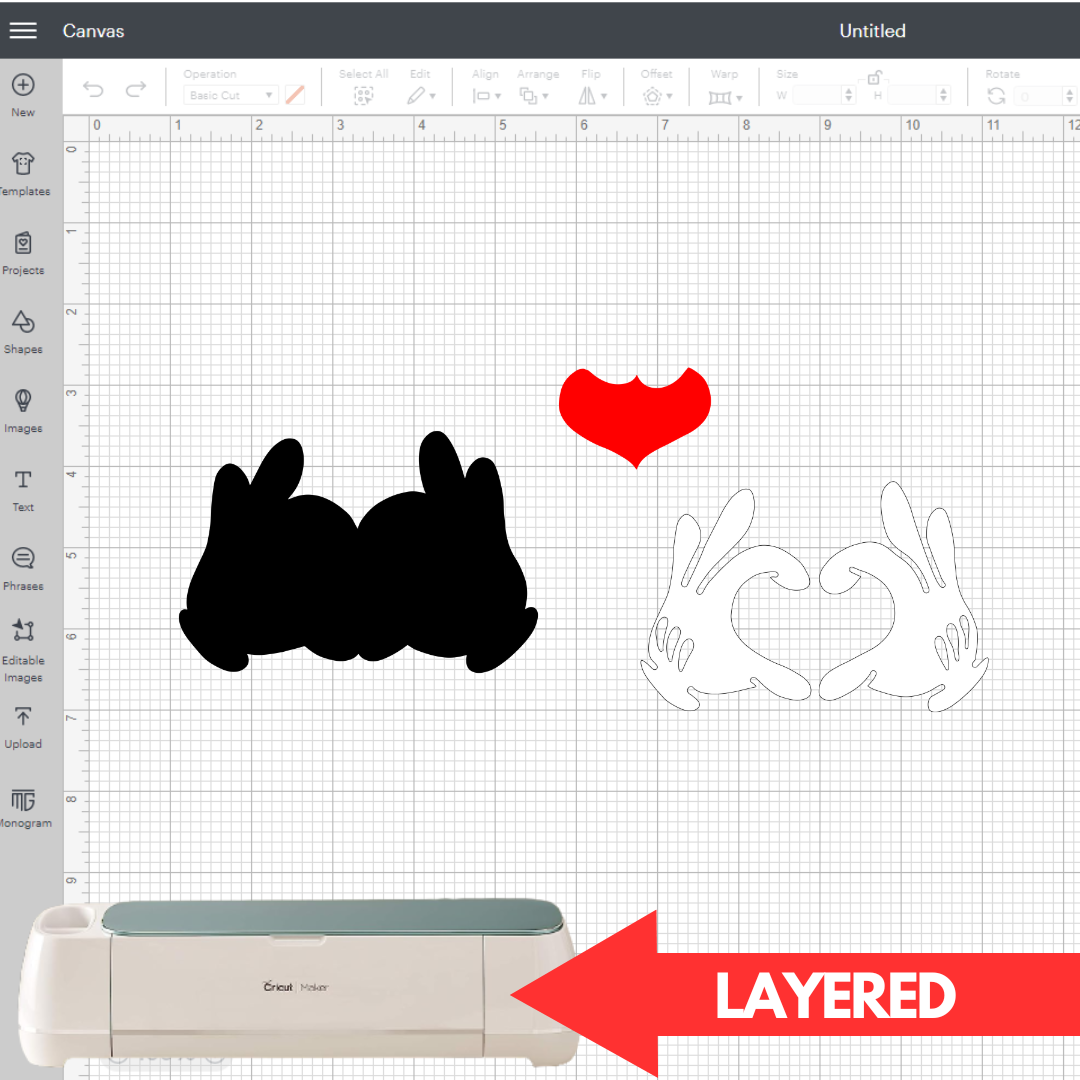Toggle the size aspect ratio lock
1080x1080 pixels.
coord(874,77)
